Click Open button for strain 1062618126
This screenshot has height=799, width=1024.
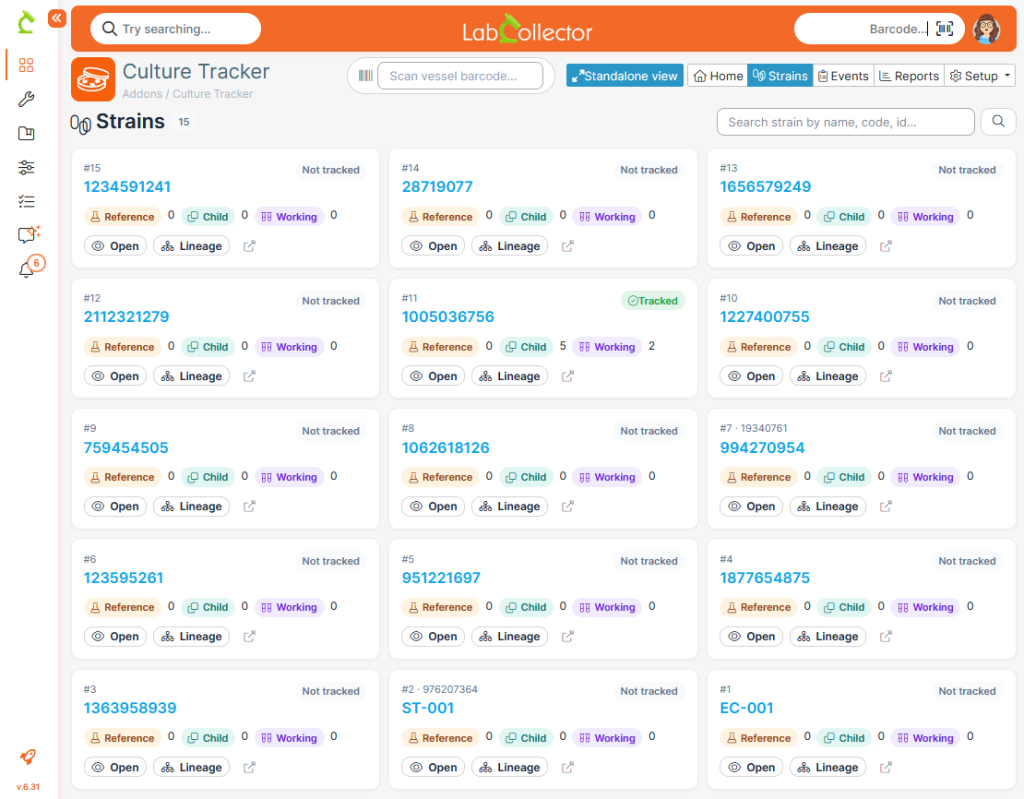[x=434, y=506]
